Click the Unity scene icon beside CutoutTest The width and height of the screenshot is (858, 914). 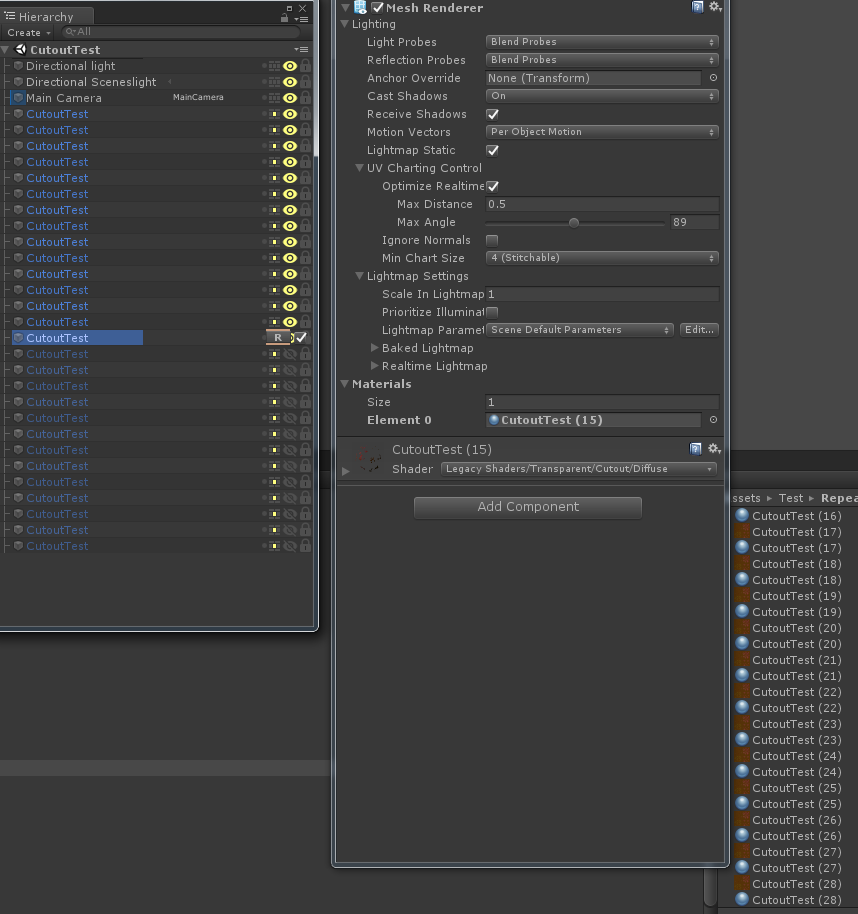click(22, 49)
